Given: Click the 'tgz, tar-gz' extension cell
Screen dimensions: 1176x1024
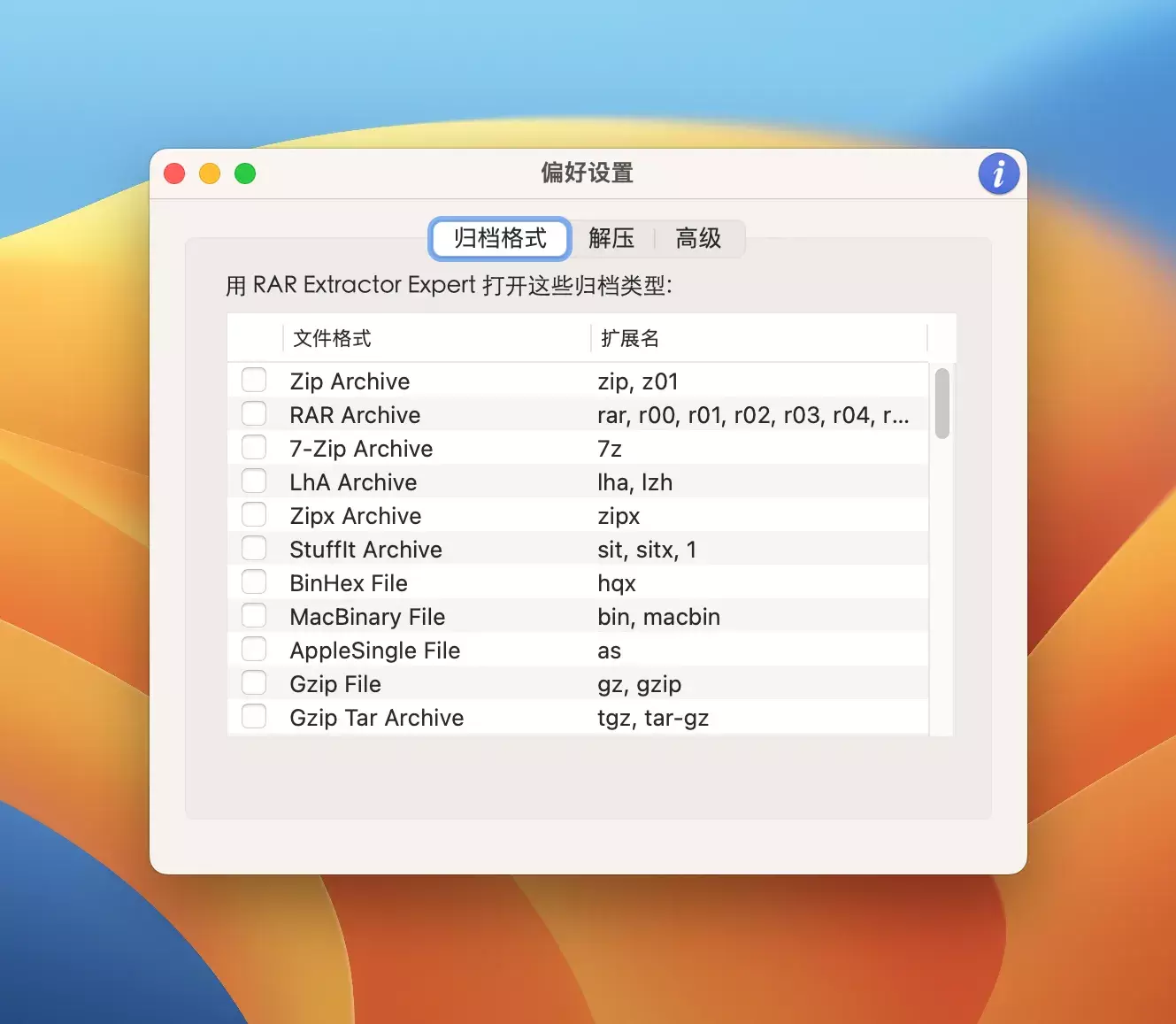Looking at the screenshot, I should pyautogui.click(x=653, y=718).
